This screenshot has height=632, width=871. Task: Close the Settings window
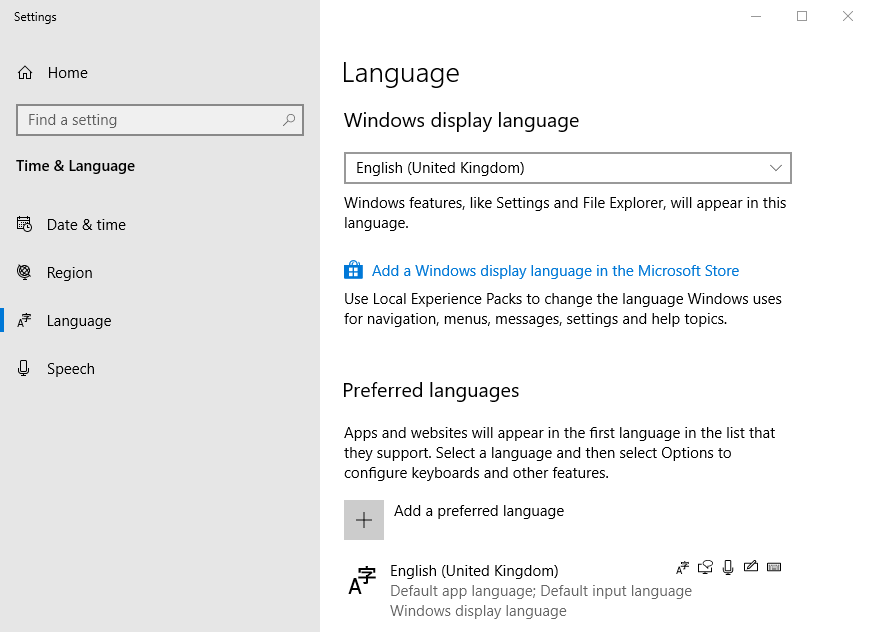click(x=848, y=16)
